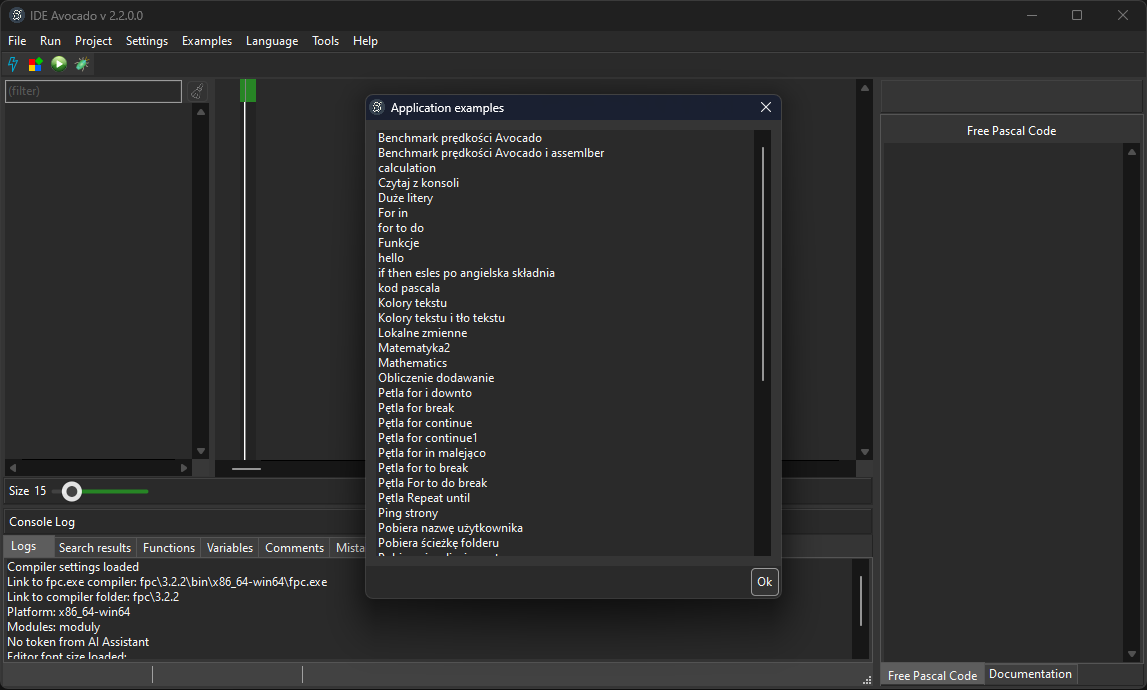Click the Application examples dialog title icon
The image size is (1147, 690).
[x=377, y=108]
